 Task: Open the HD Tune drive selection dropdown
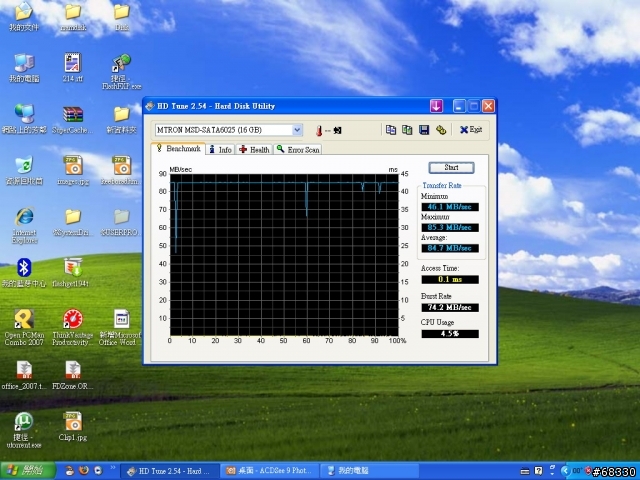point(297,130)
